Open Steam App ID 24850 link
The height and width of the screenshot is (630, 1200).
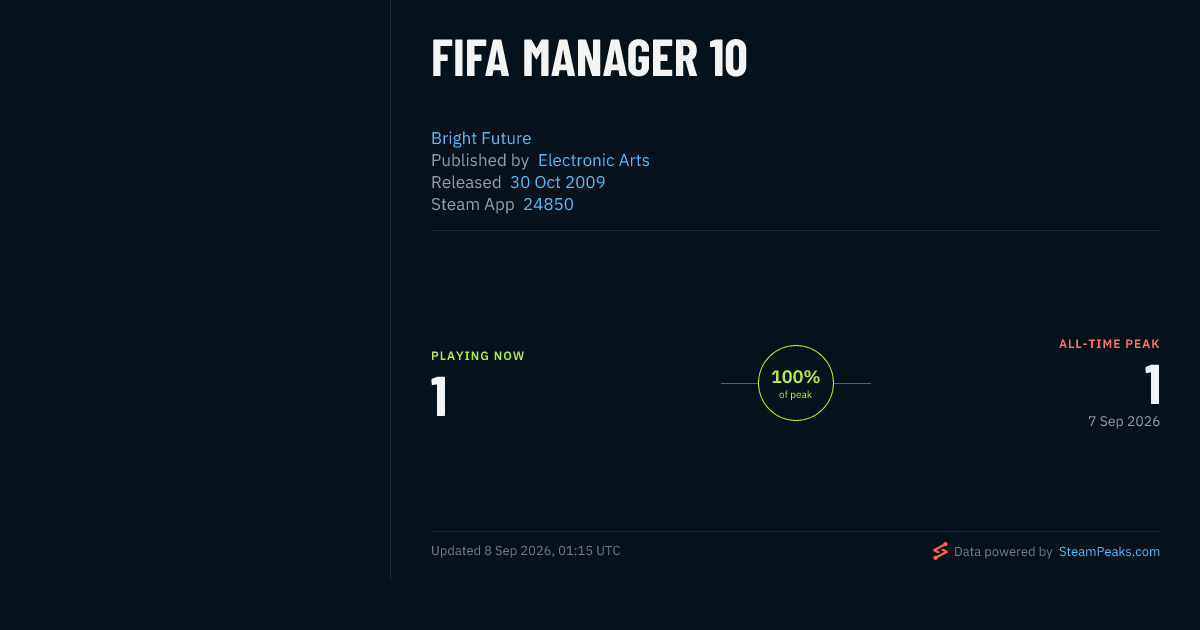(548, 204)
